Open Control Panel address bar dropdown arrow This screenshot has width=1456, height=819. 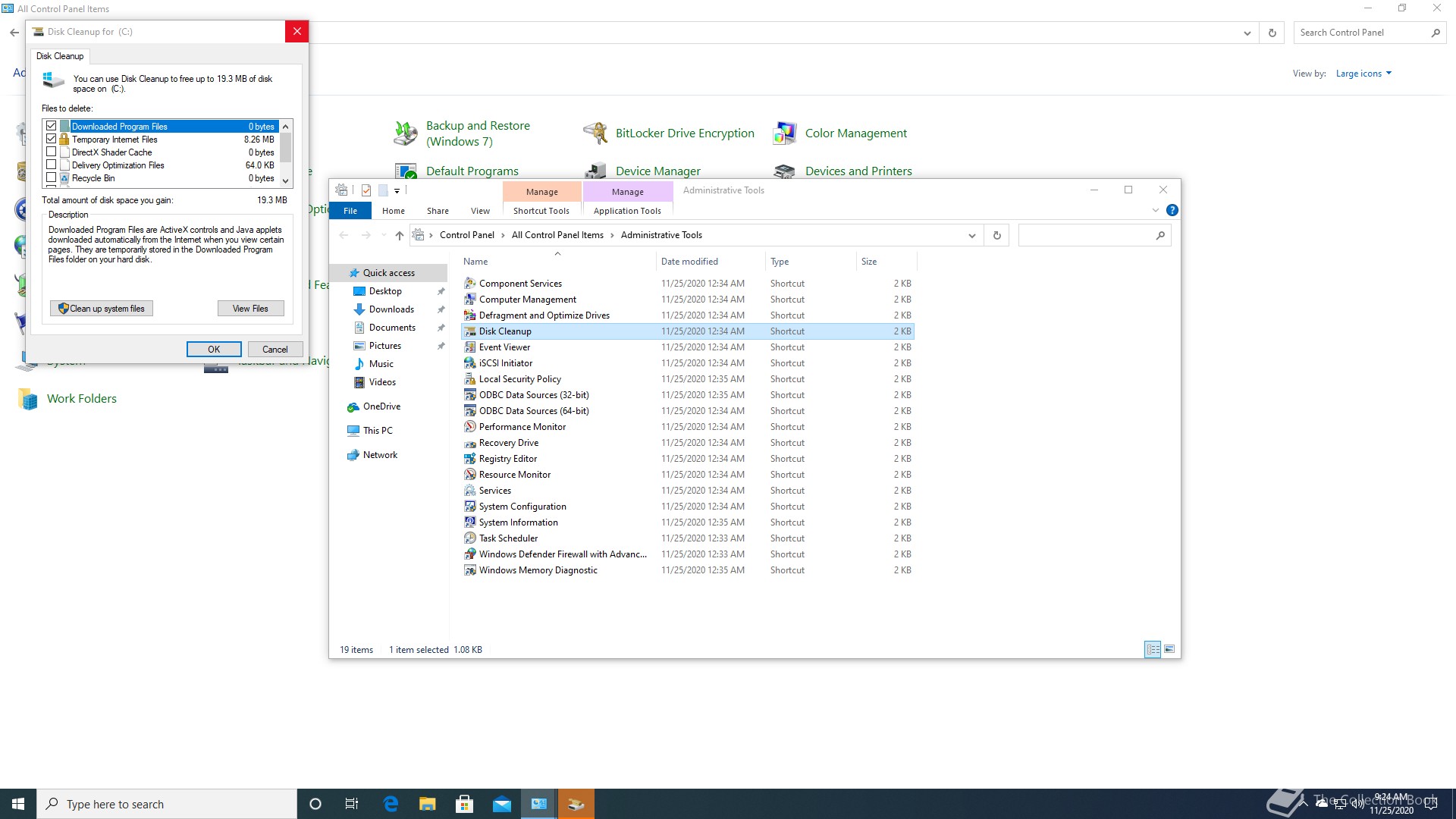point(1247,33)
